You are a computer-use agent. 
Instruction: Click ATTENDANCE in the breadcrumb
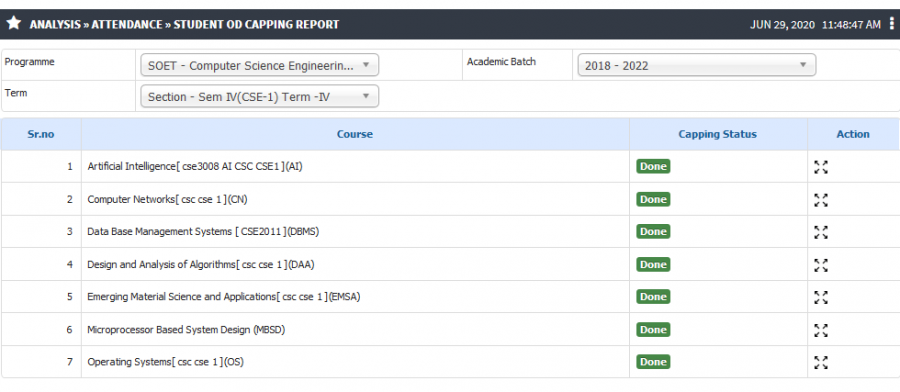tap(126, 25)
